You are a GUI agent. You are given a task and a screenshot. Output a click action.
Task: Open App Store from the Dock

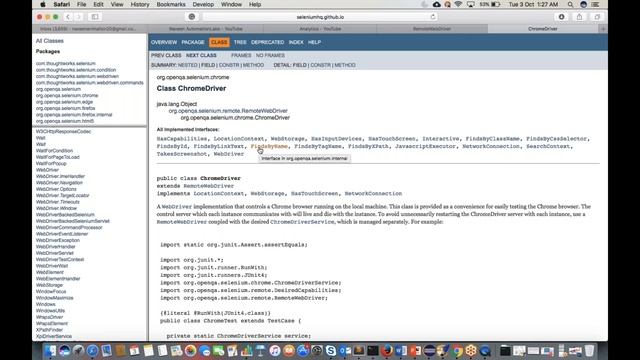coord(303,351)
